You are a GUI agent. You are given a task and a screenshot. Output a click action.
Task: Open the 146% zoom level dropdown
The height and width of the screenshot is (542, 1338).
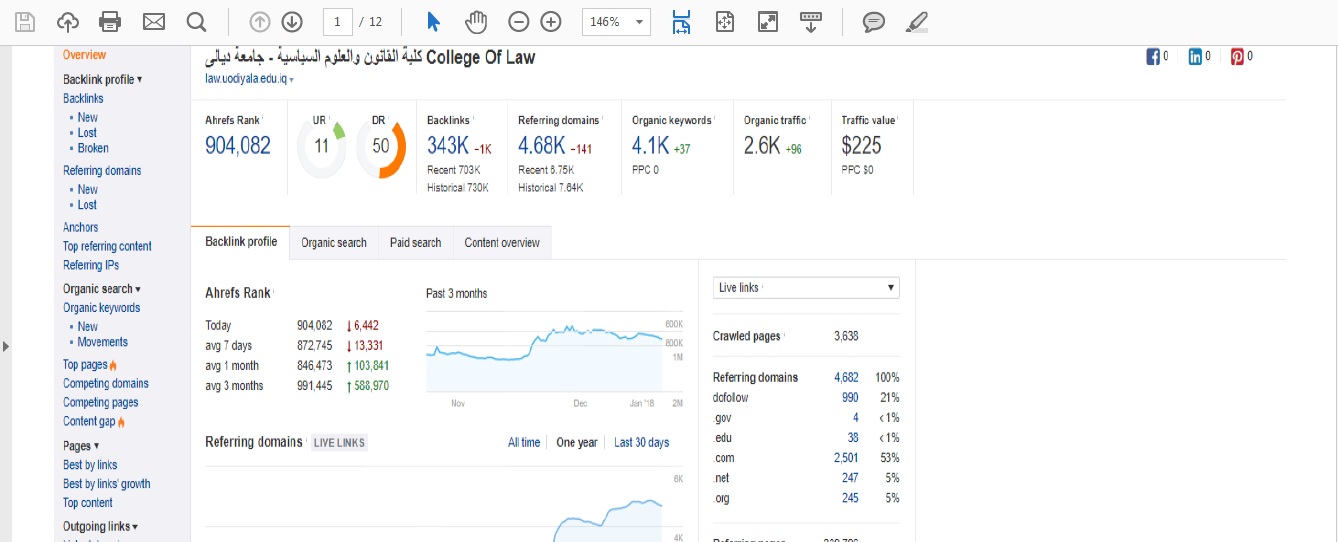click(x=616, y=22)
